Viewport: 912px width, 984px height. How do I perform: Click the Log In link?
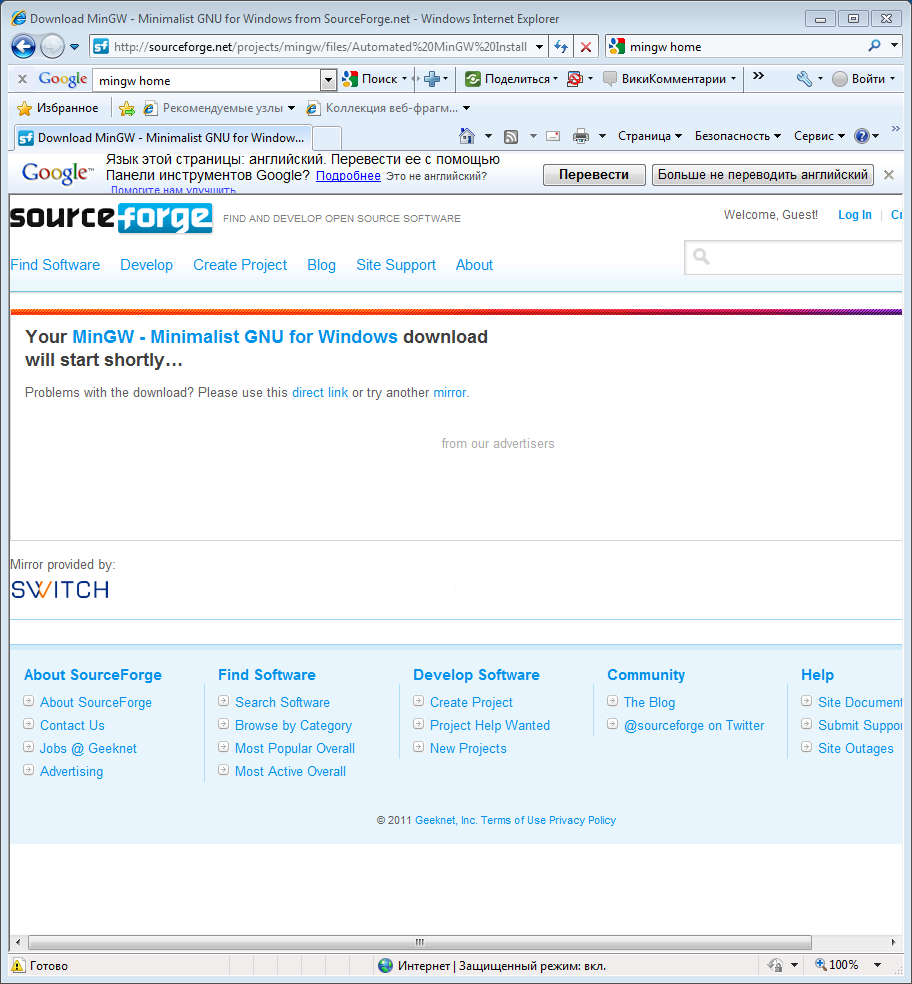(855, 215)
